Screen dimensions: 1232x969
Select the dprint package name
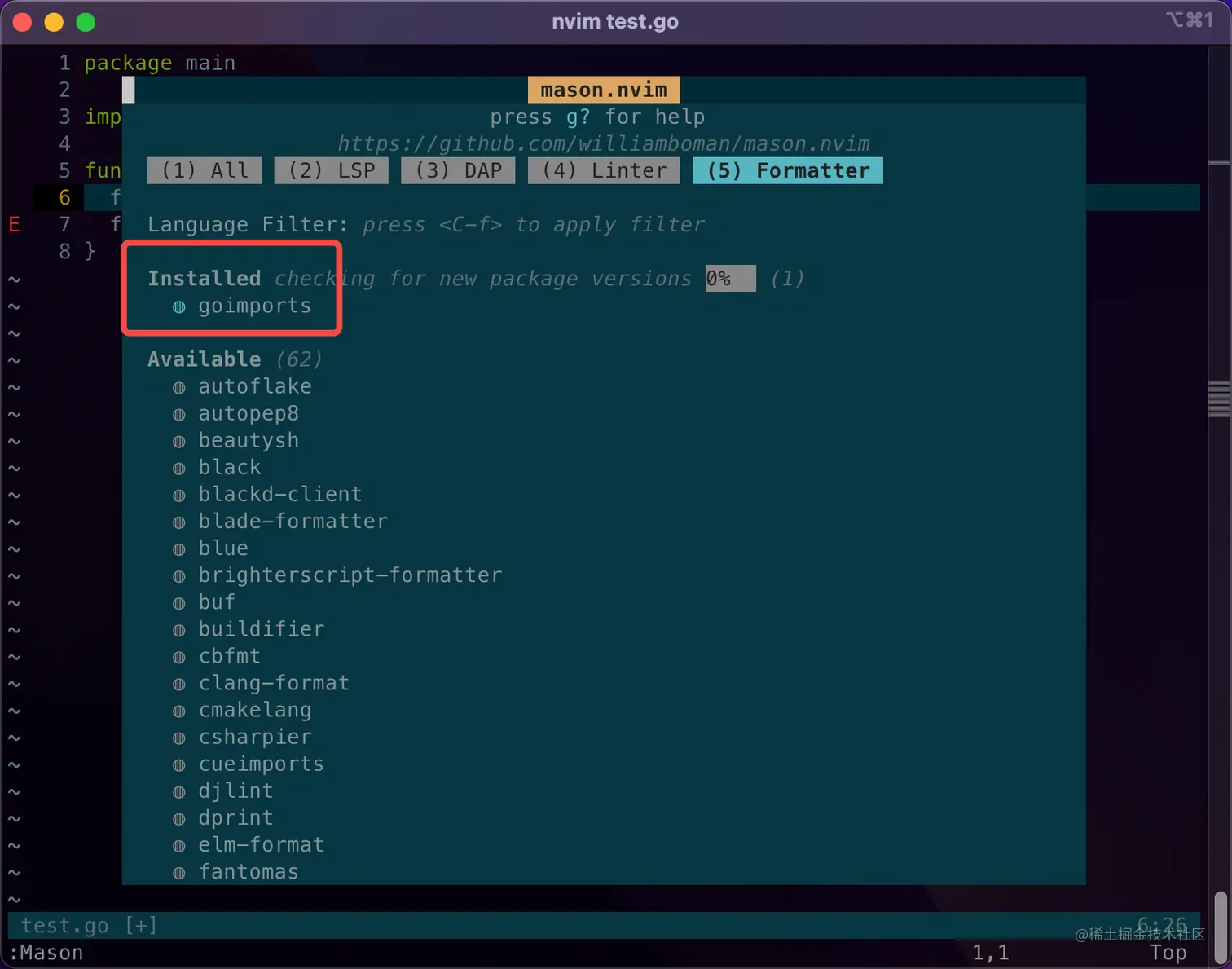pyautogui.click(x=235, y=817)
